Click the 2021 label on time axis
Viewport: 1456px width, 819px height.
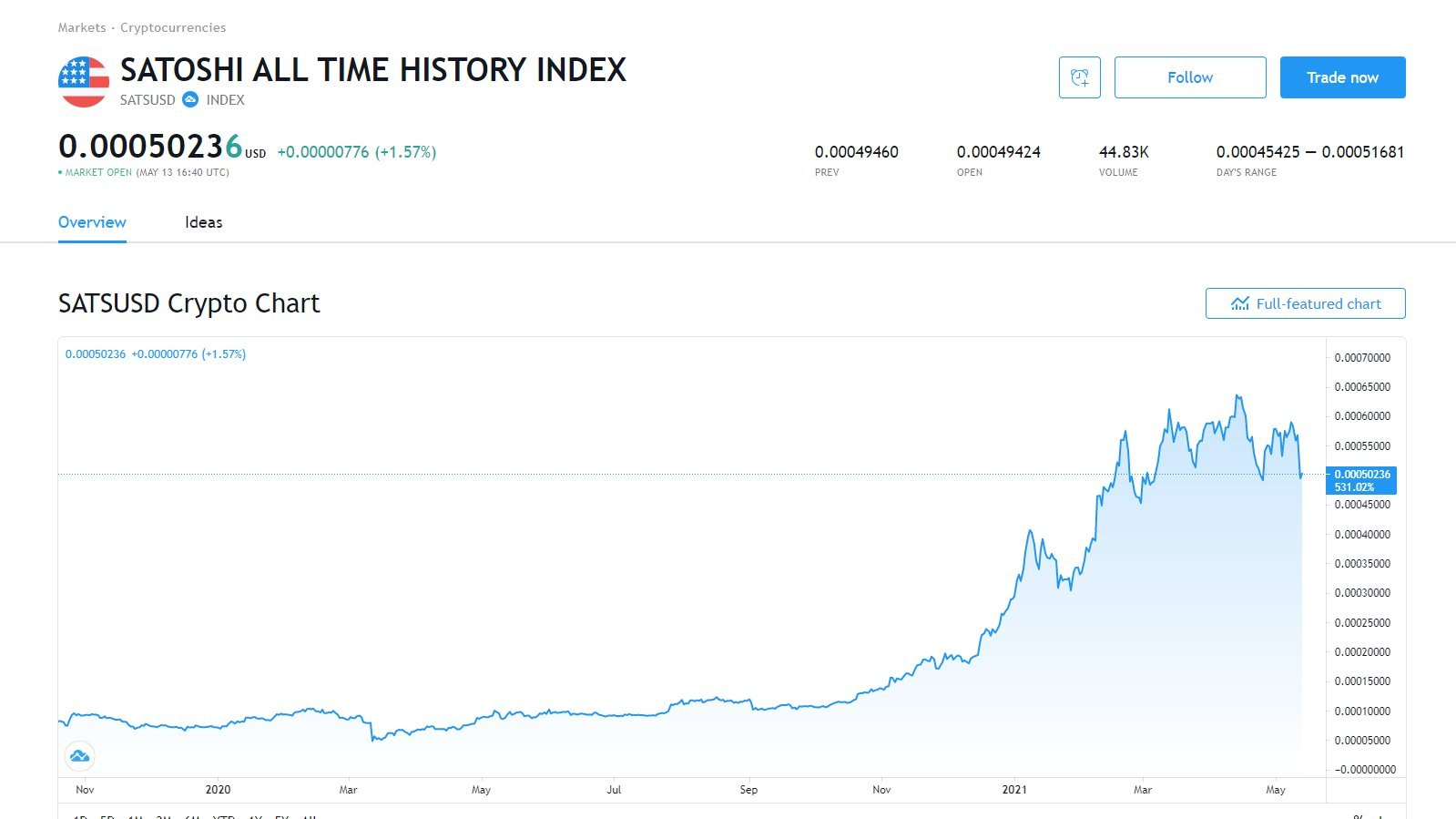click(1014, 790)
